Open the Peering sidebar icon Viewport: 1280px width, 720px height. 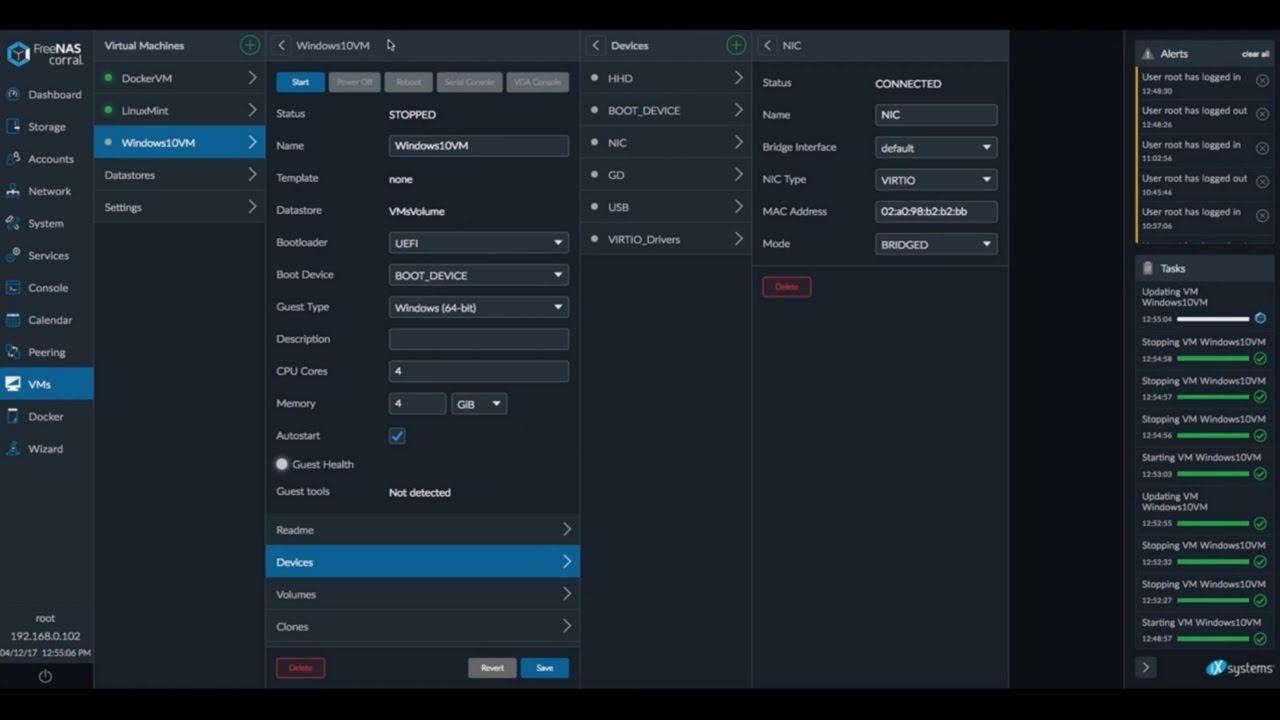[x=13, y=352]
